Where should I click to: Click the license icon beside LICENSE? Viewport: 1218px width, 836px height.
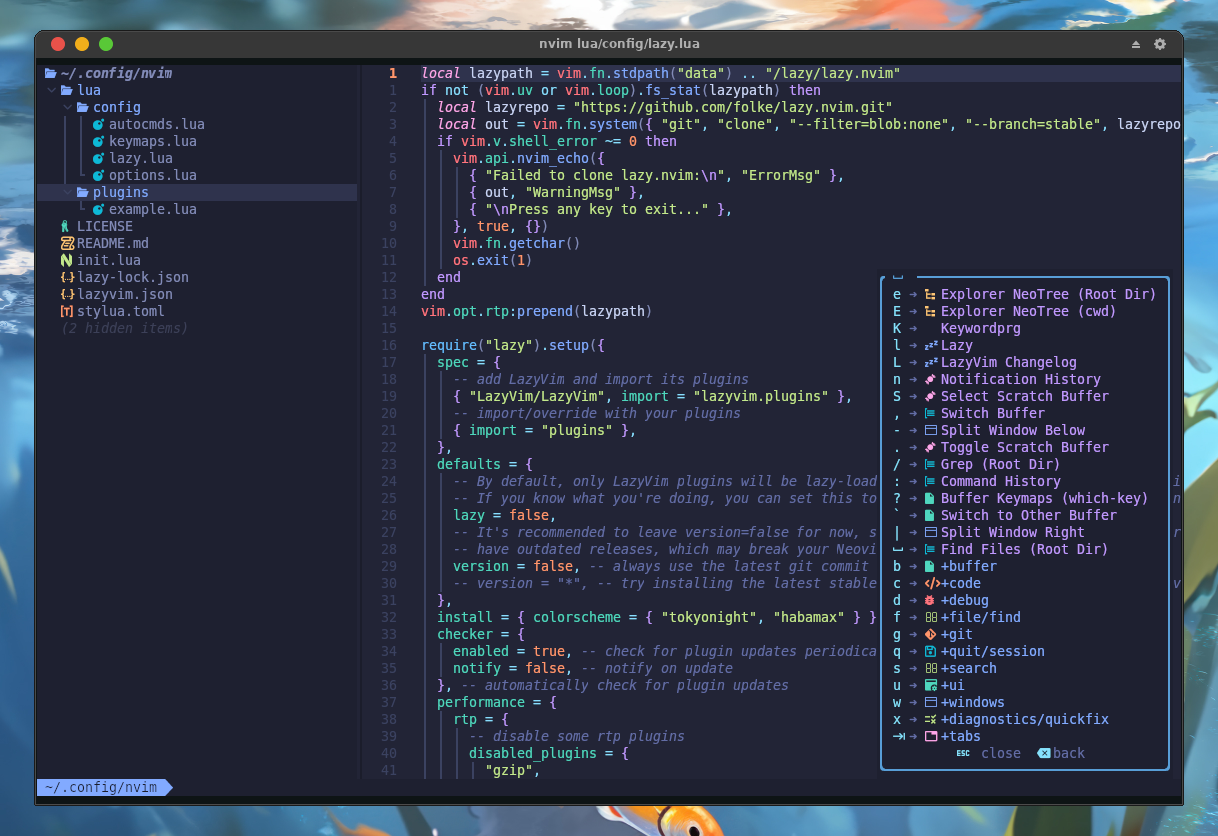66,227
